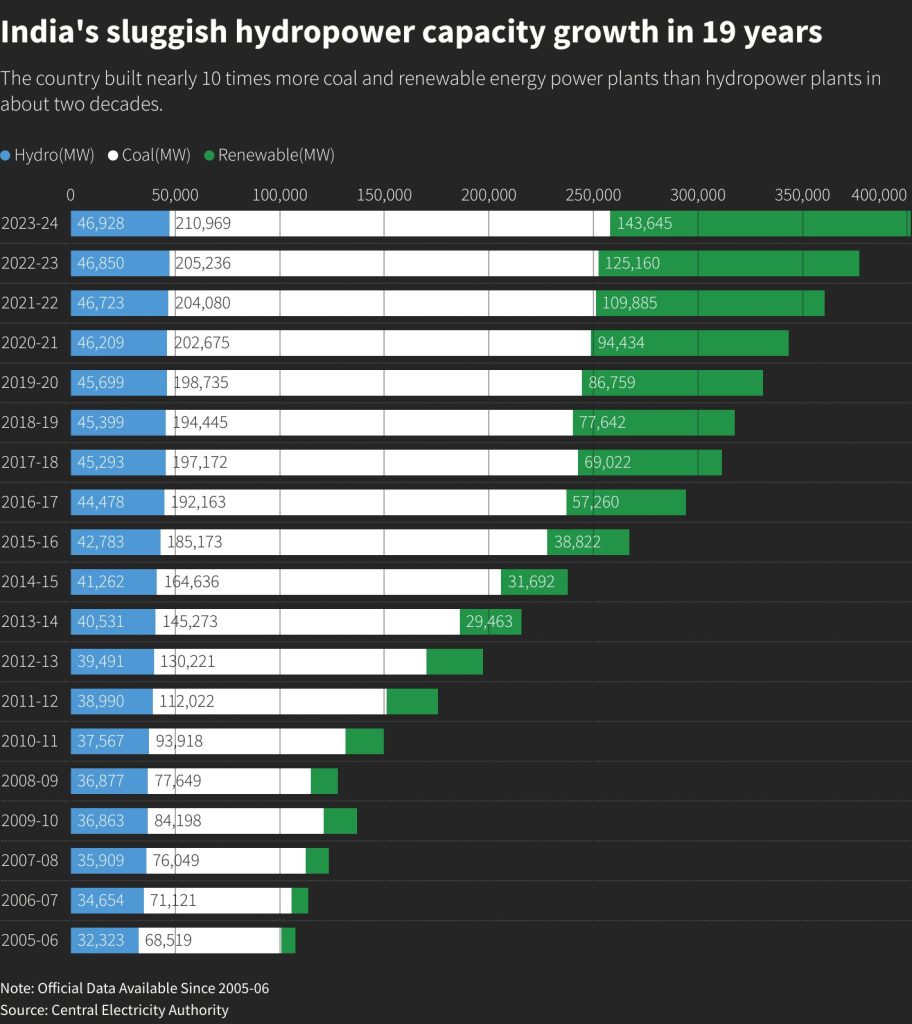The height and width of the screenshot is (1024, 912).
Task: Select the 2018-19 year label
Action: (30, 422)
